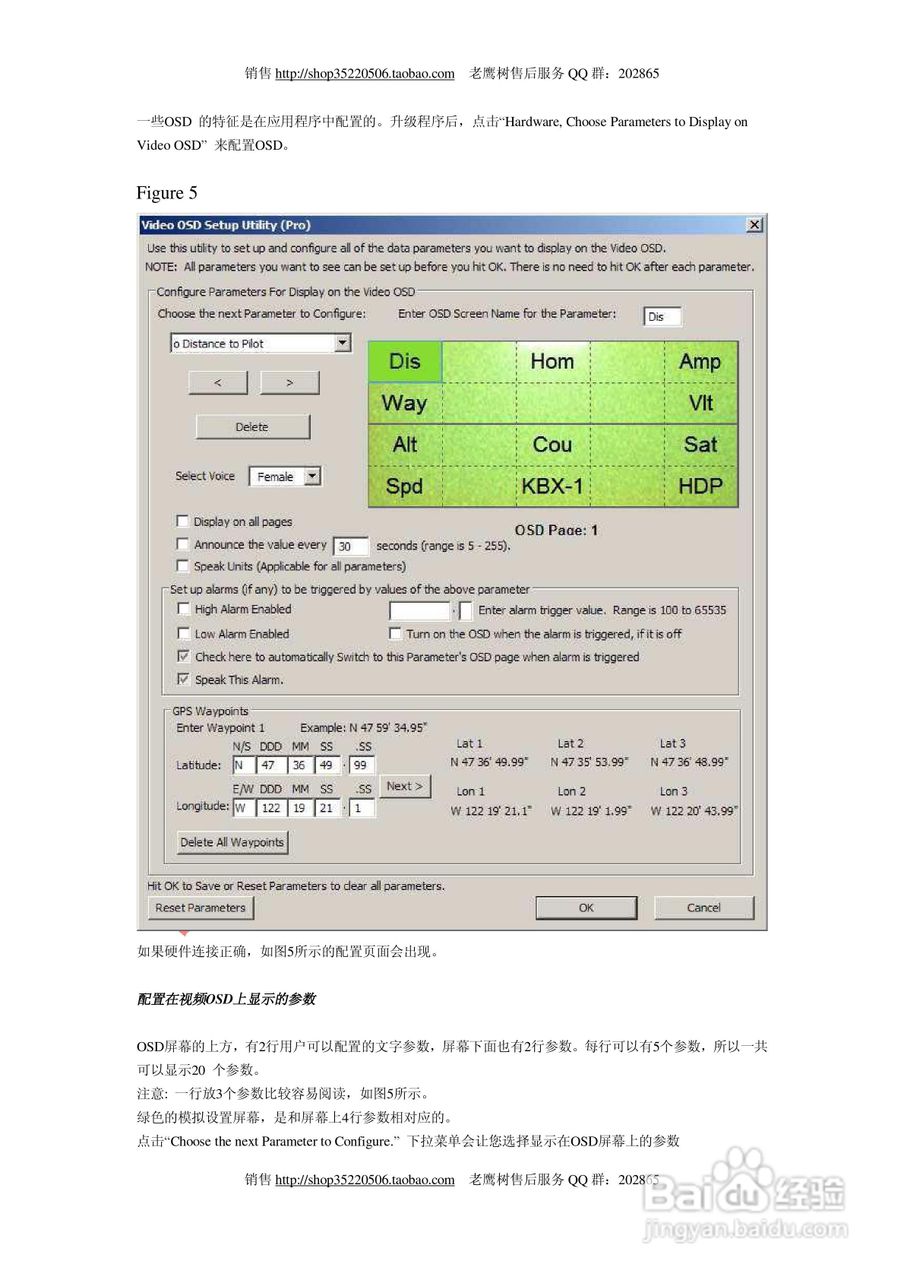Viewport: 904px width, 1280px height.
Task: Select the Vlt cell in OSD preview
Action: coord(701,403)
